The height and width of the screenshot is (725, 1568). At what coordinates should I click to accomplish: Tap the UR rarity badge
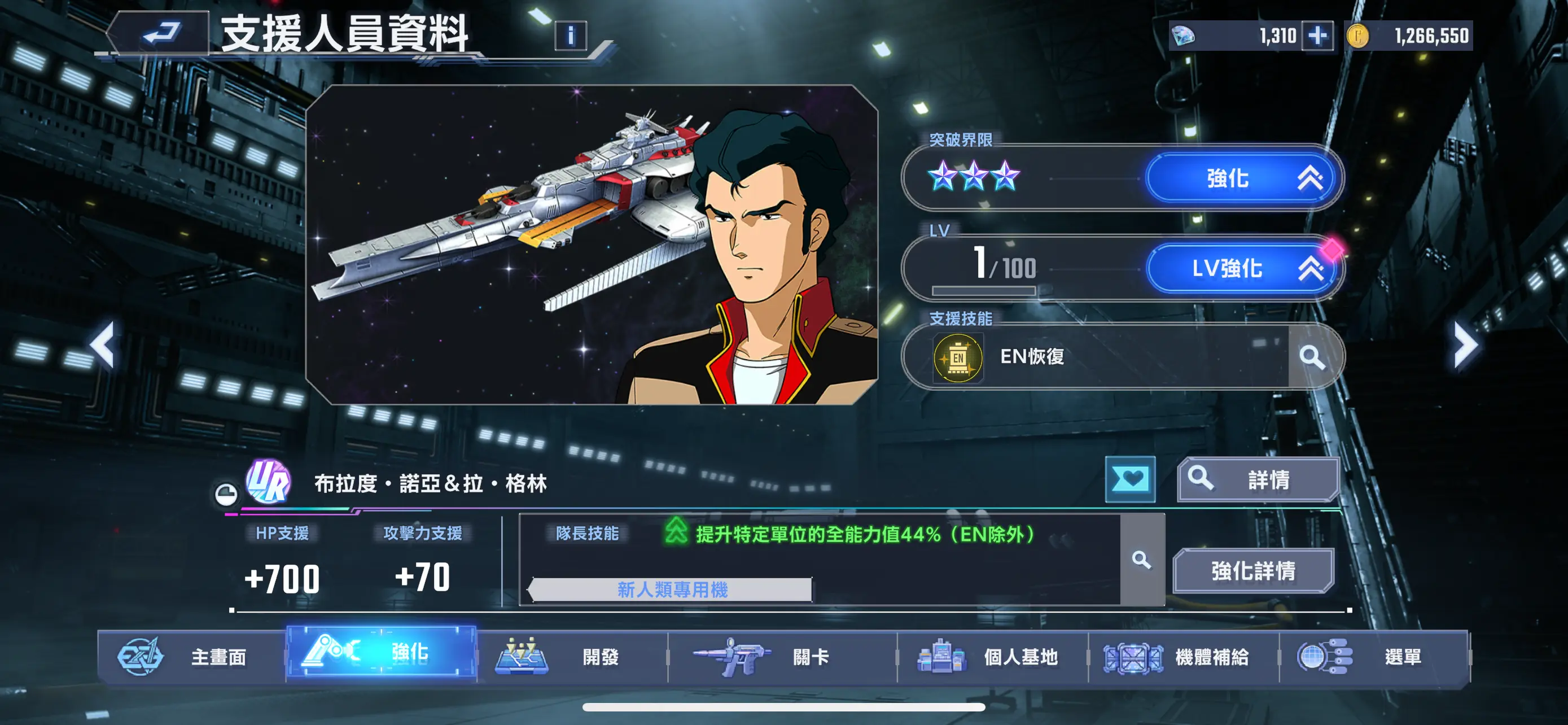tap(269, 481)
